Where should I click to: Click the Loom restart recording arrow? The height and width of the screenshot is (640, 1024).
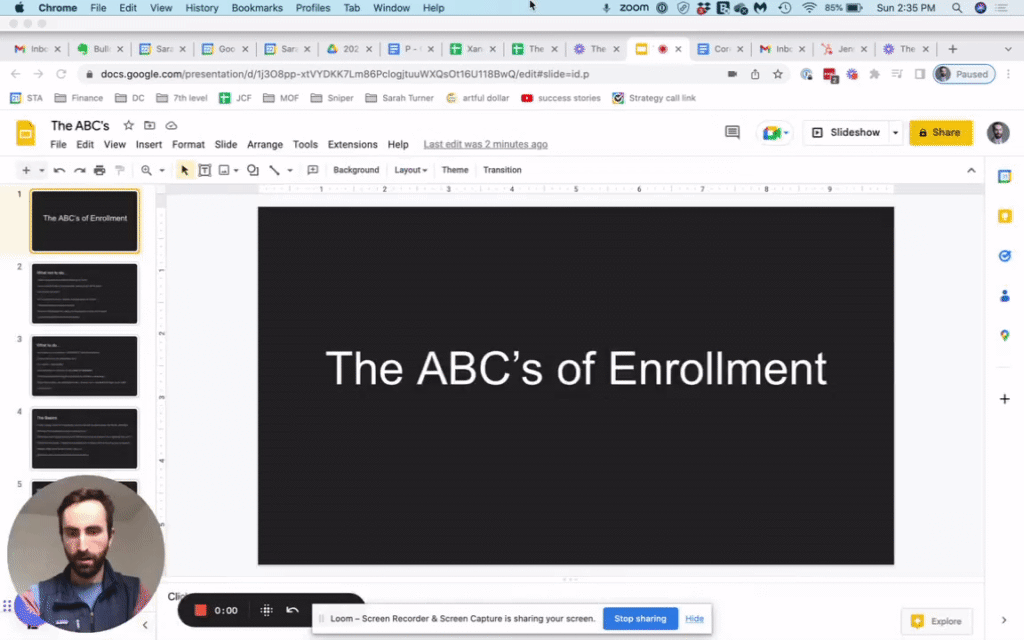click(x=292, y=610)
